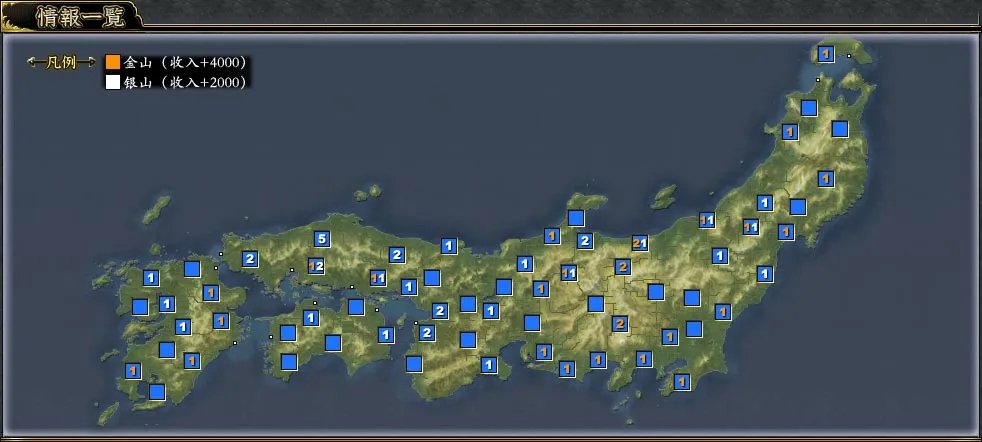Select the blank marker at Noto peninsula tip
982x442 pixels.
(x=576, y=218)
